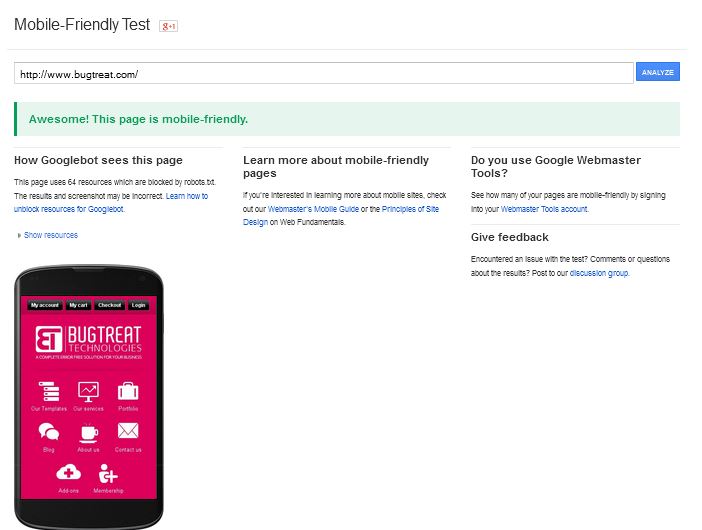Image resolution: width=702 pixels, height=530 pixels.
Task: Click the Our services monitor icon
Action: pos(88,391)
